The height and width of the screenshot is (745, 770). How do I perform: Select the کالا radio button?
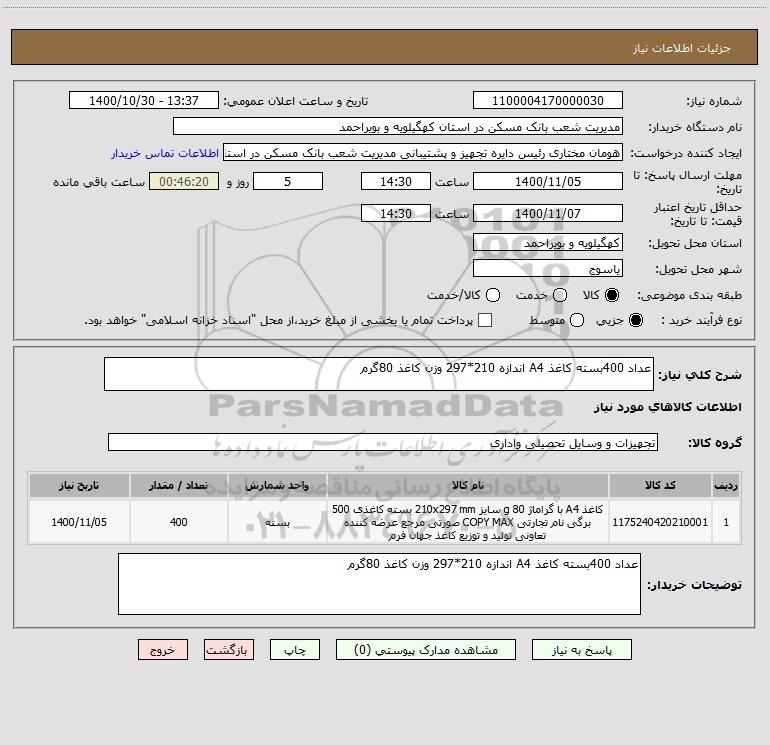point(612,295)
